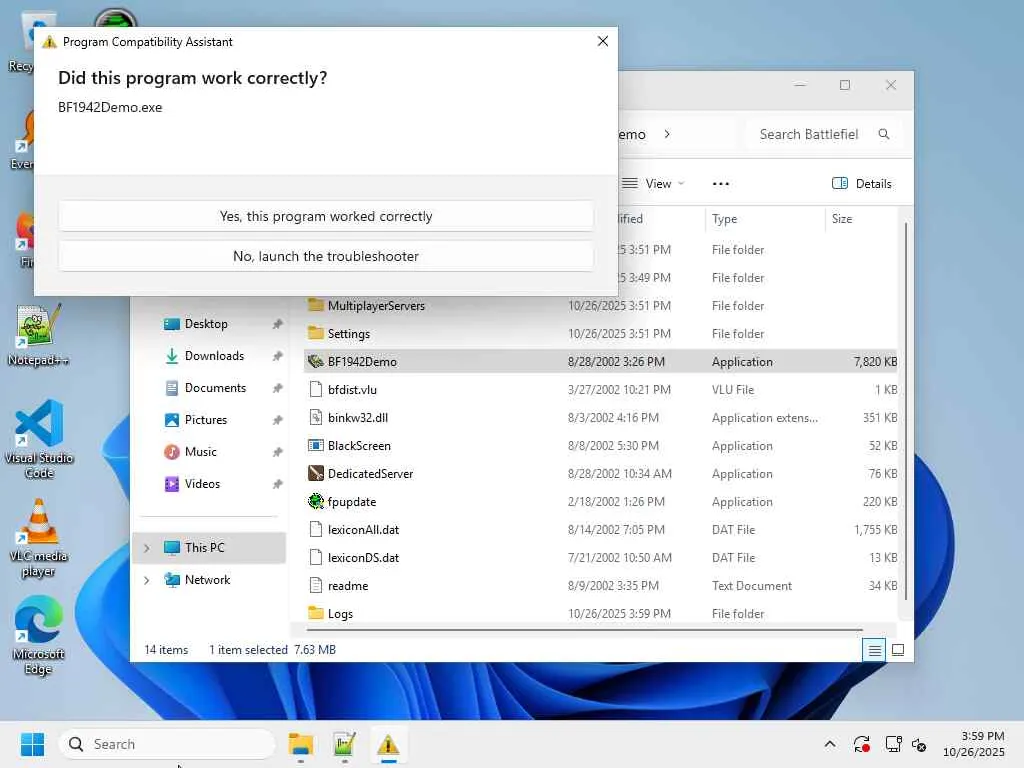Open the Settings folder icon
Viewport: 1024px width, 768px height.
click(316, 333)
